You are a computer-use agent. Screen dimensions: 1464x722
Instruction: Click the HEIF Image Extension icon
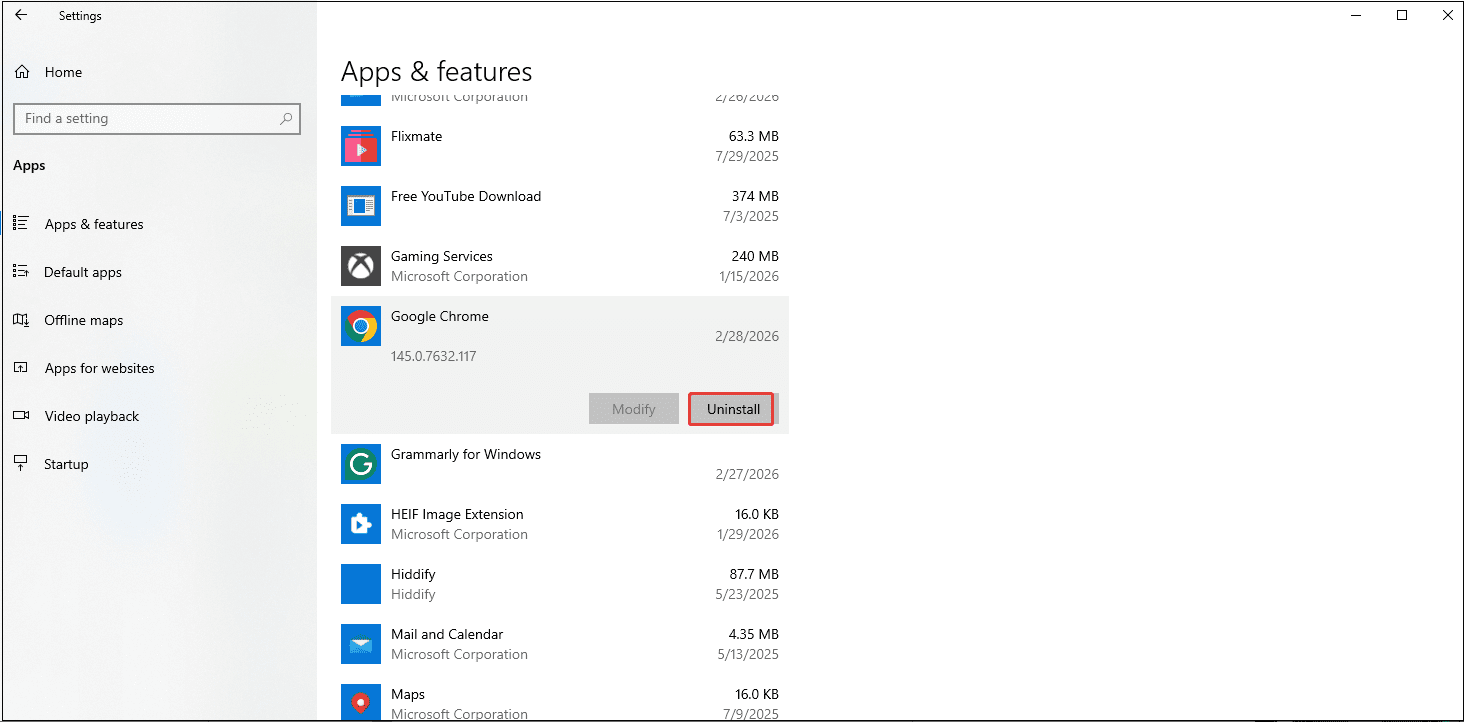360,524
